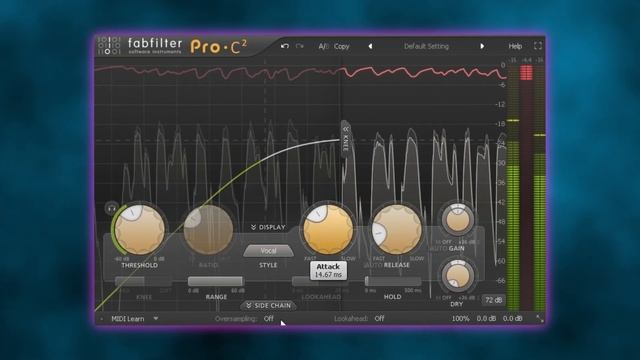This screenshot has height=360, width=640.
Task: Click the Knee handle on the curve
Action: click(345, 139)
